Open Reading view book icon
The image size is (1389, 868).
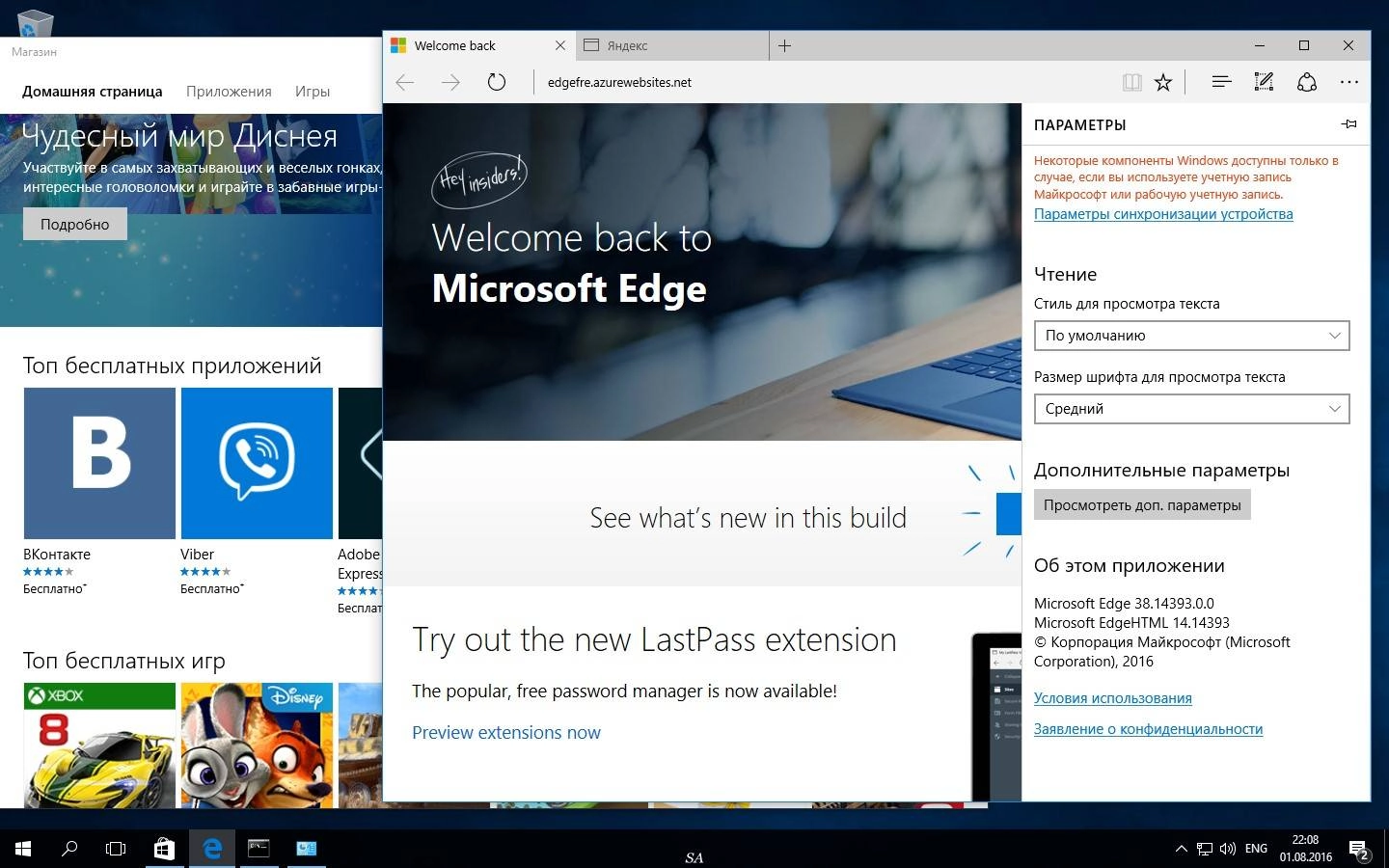point(1132,82)
